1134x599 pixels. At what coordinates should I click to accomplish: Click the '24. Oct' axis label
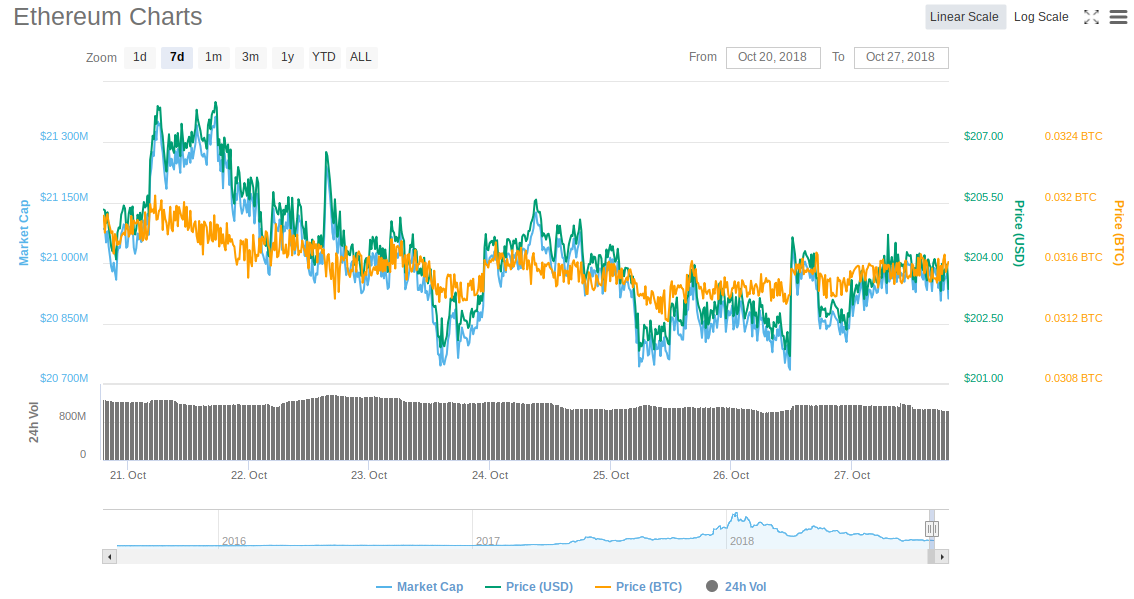click(x=490, y=475)
